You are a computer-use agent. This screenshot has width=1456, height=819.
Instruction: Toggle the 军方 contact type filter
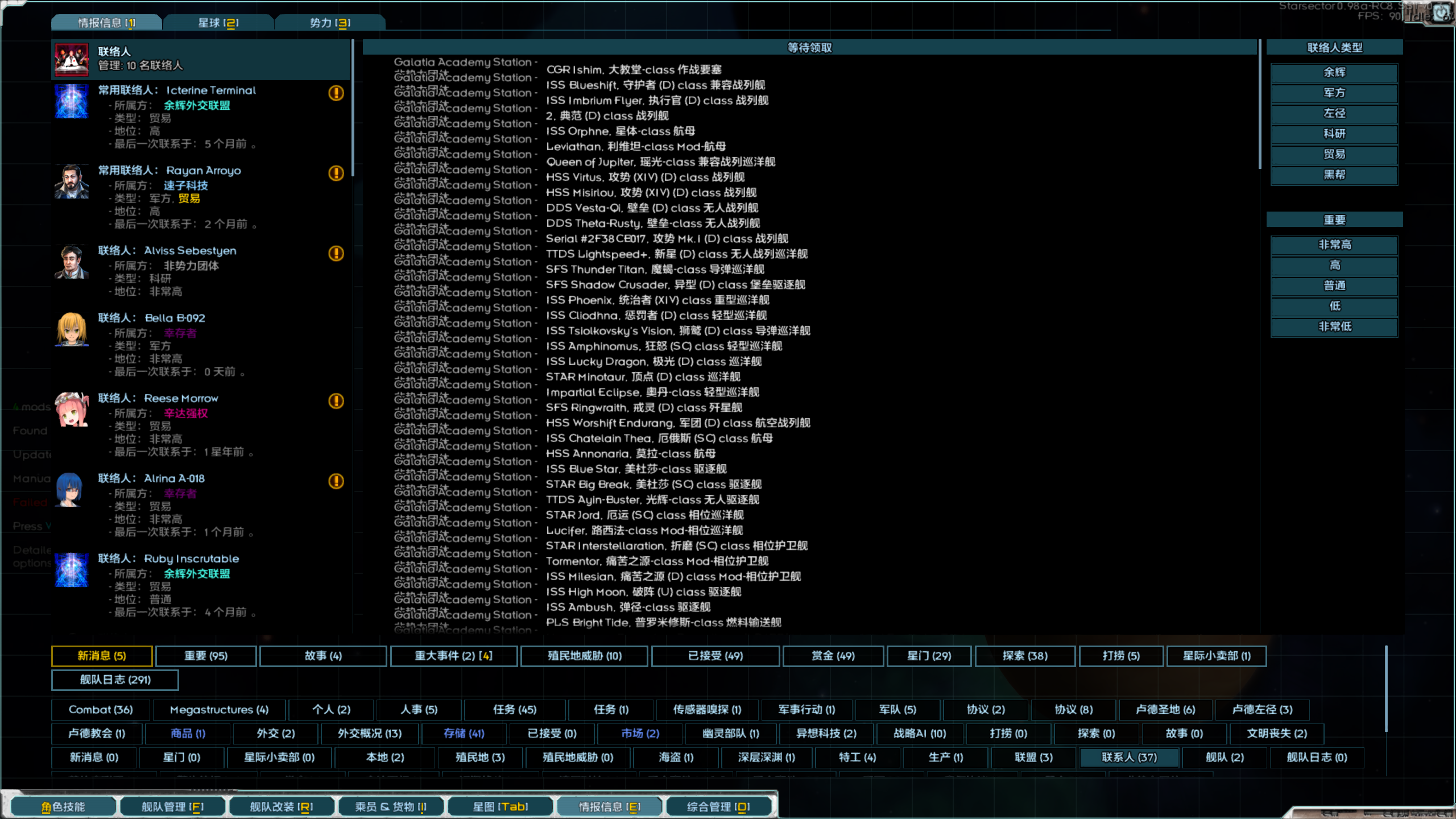click(x=1334, y=93)
